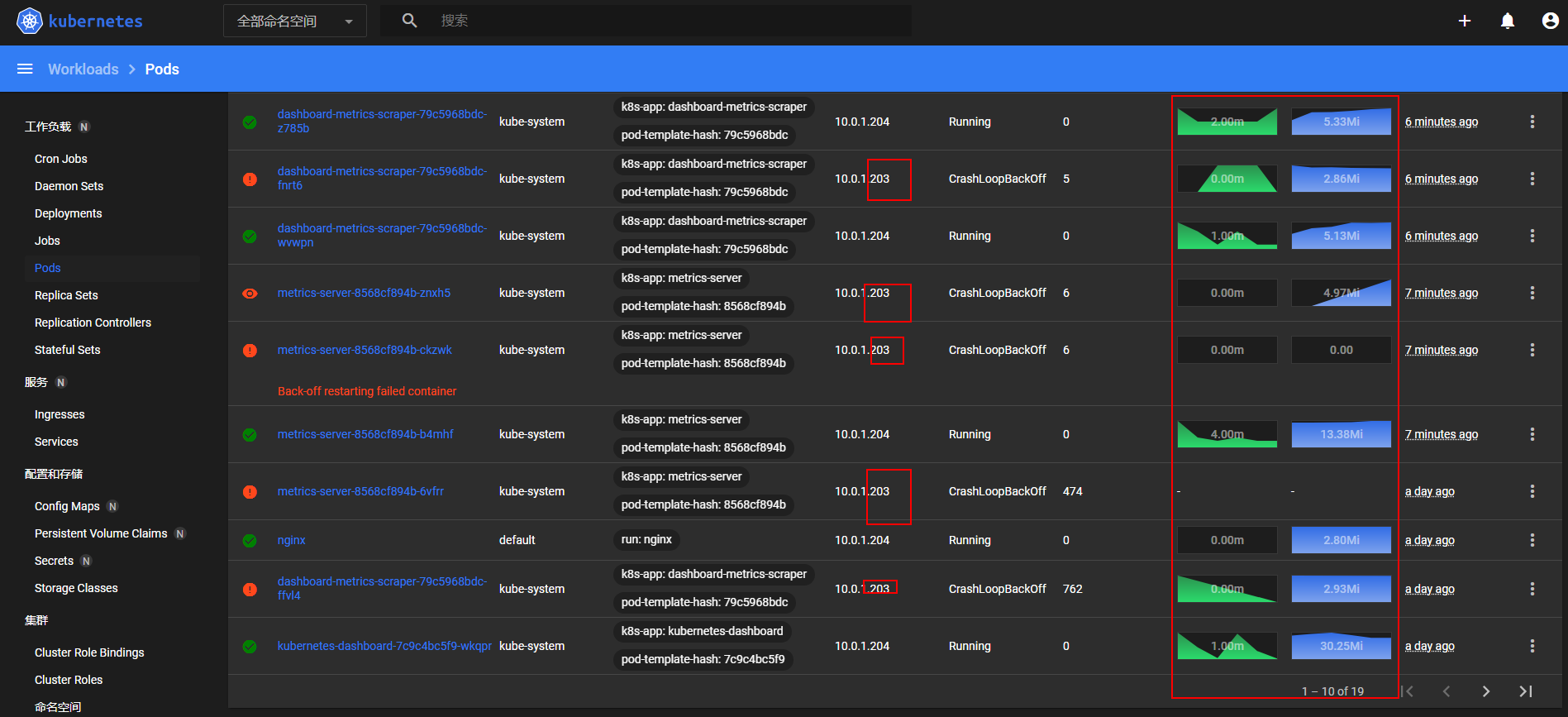1568x717 pixels.
Task: Open Config Maps in sidebar
Action: (67, 506)
